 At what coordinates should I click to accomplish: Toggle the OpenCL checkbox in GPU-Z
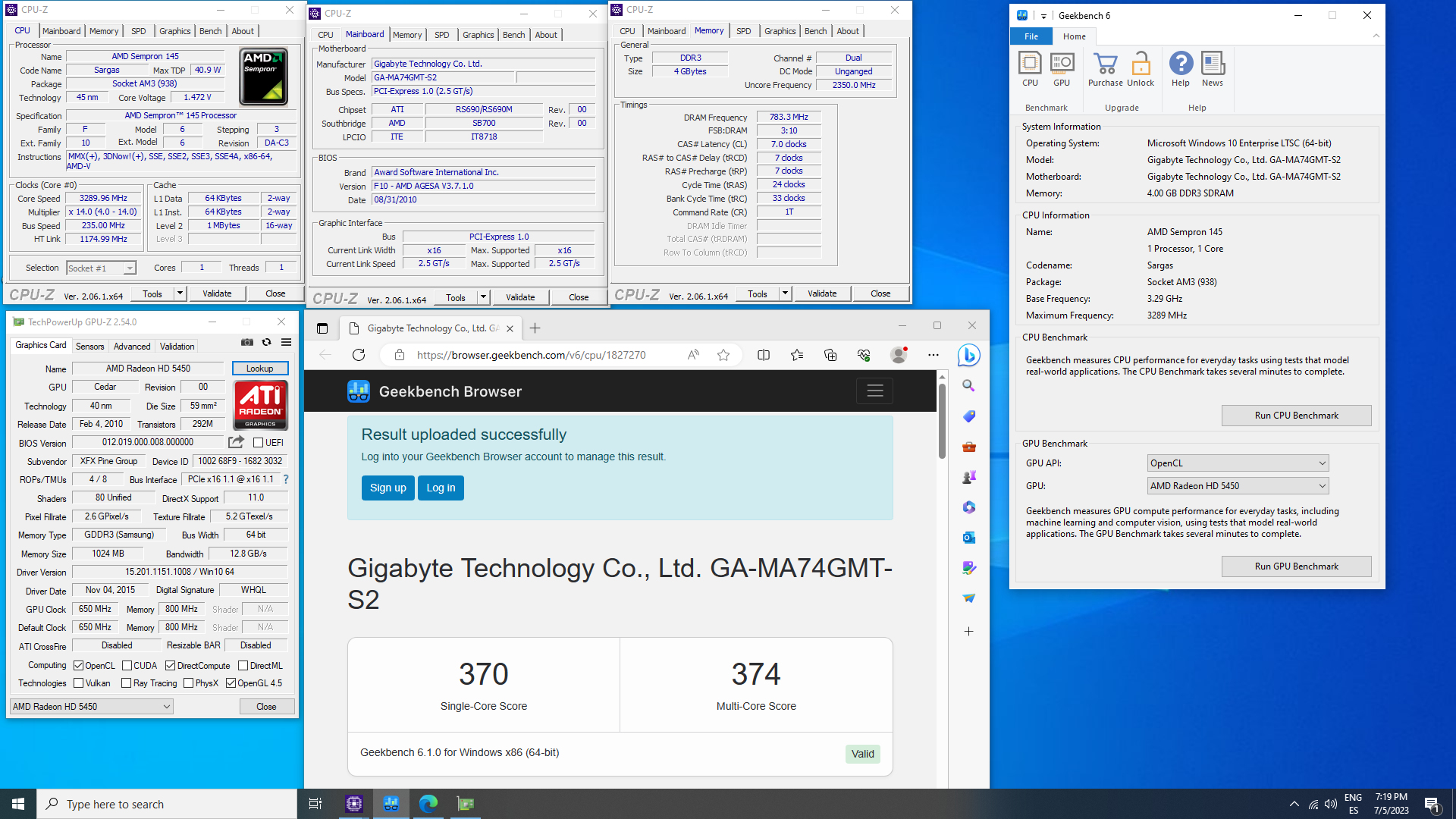[x=78, y=666]
